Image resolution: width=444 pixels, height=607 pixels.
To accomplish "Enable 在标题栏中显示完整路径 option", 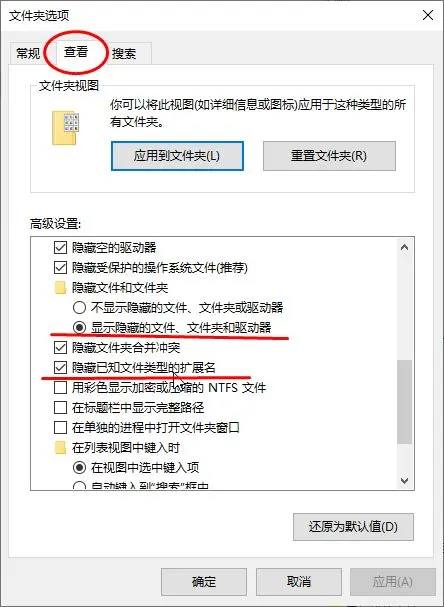I will 60,408.
